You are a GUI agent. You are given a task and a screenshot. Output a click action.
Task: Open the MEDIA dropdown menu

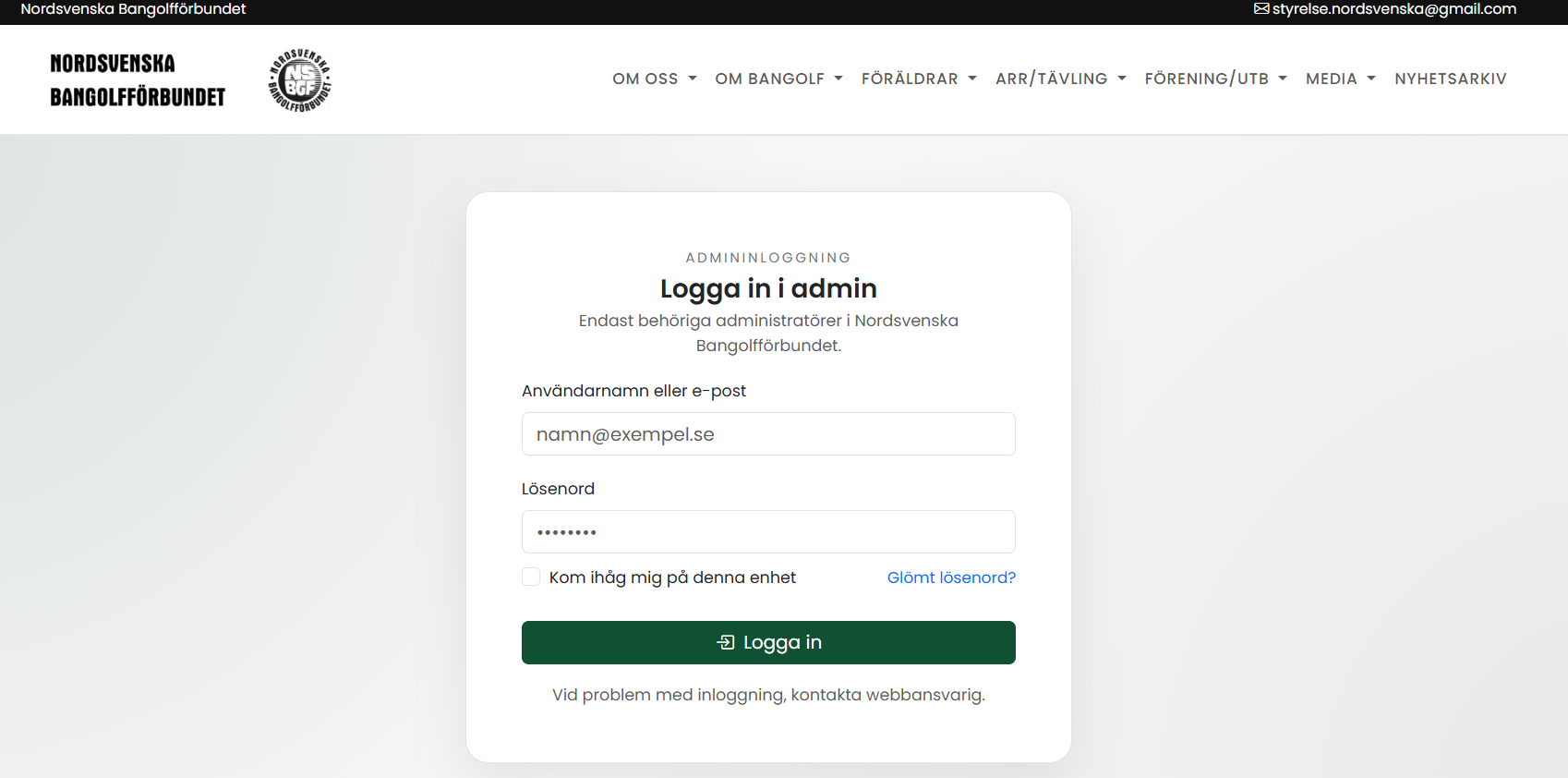click(1341, 79)
